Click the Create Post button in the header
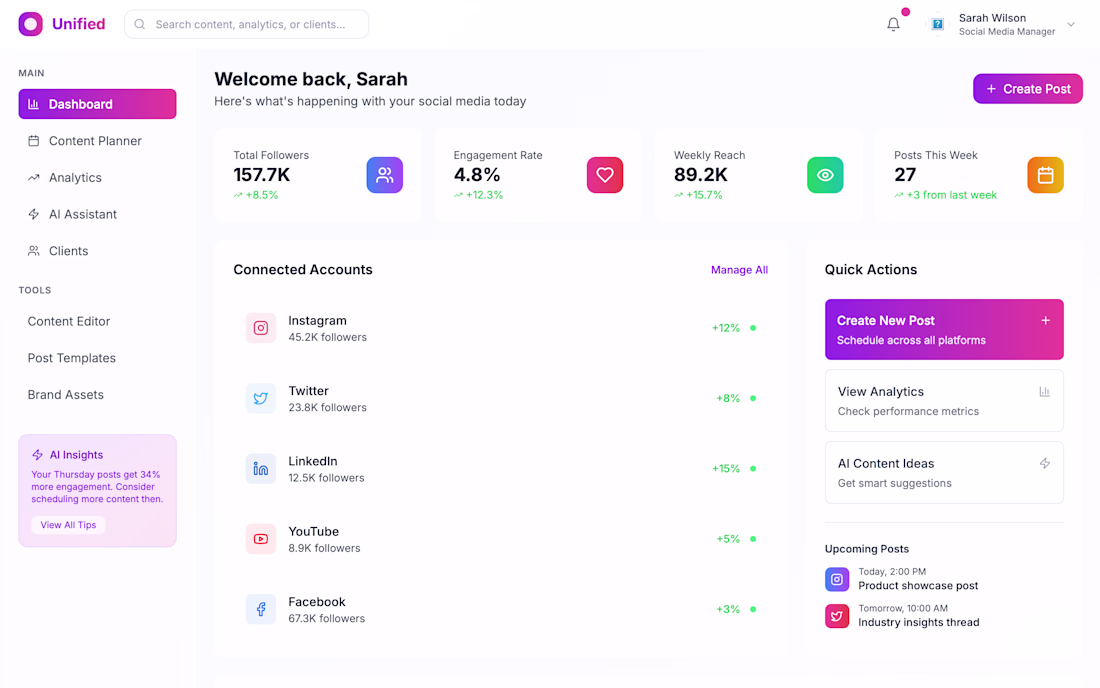Viewport: 1100px width, 688px height. pyautogui.click(x=1028, y=89)
